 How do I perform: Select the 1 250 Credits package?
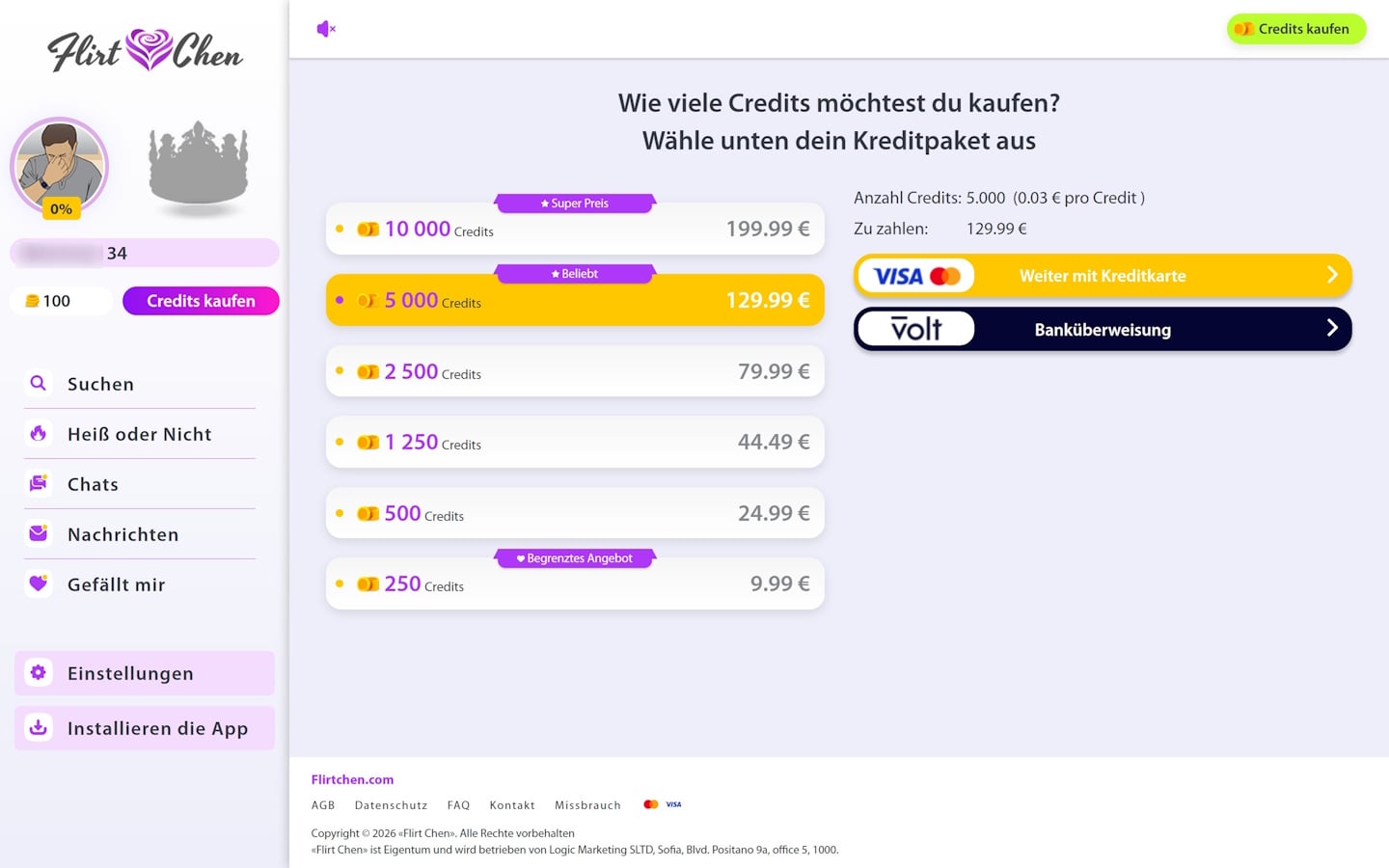(575, 442)
